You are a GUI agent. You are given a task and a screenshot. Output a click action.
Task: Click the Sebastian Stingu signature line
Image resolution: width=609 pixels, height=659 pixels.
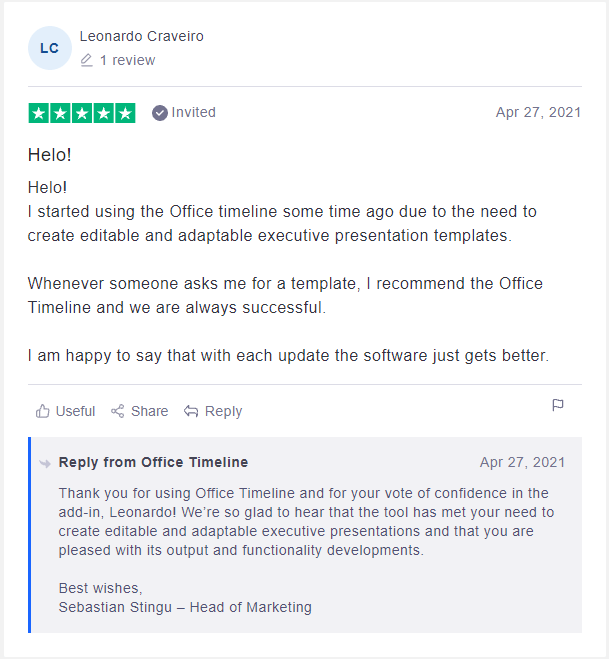pyautogui.click(x=185, y=607)
